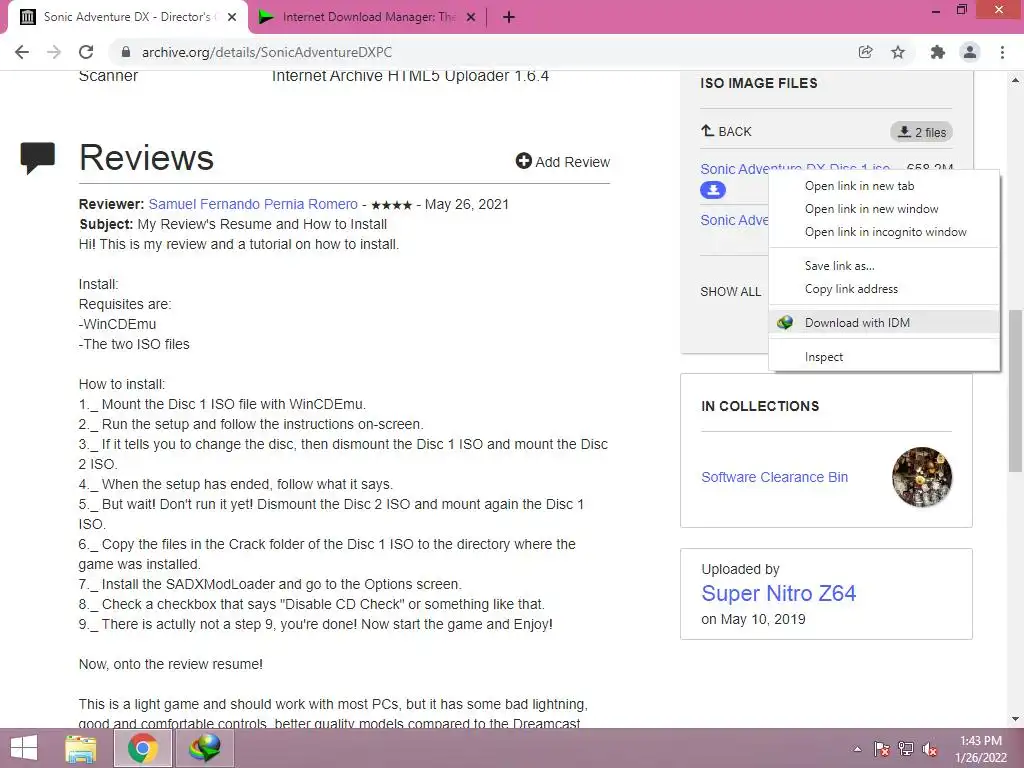Click the ISO IMAGE FILES heading
This screenshot has width=1024, height=768.
point(759,83)
